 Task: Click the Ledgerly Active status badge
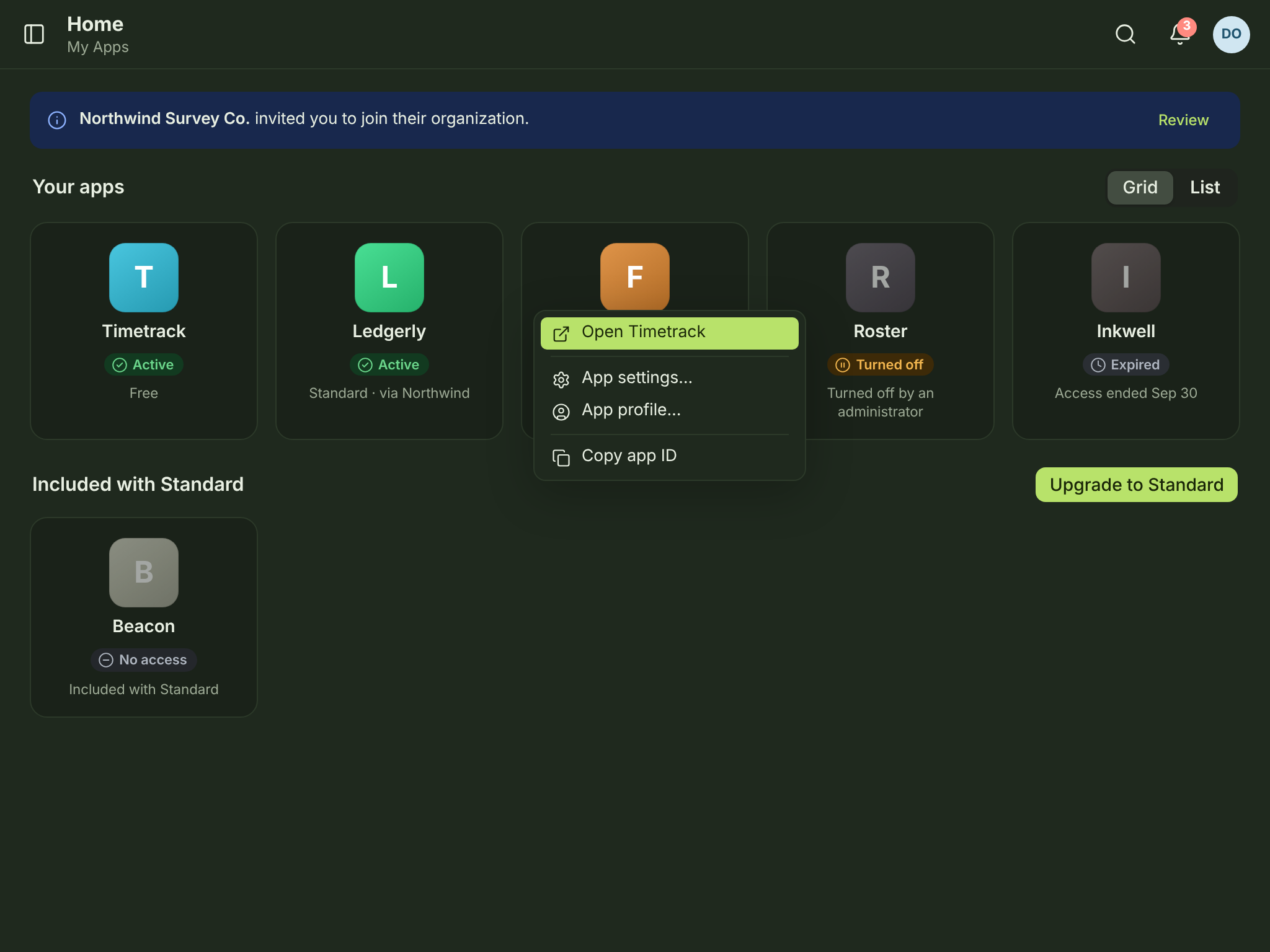[x=389, y=364]
